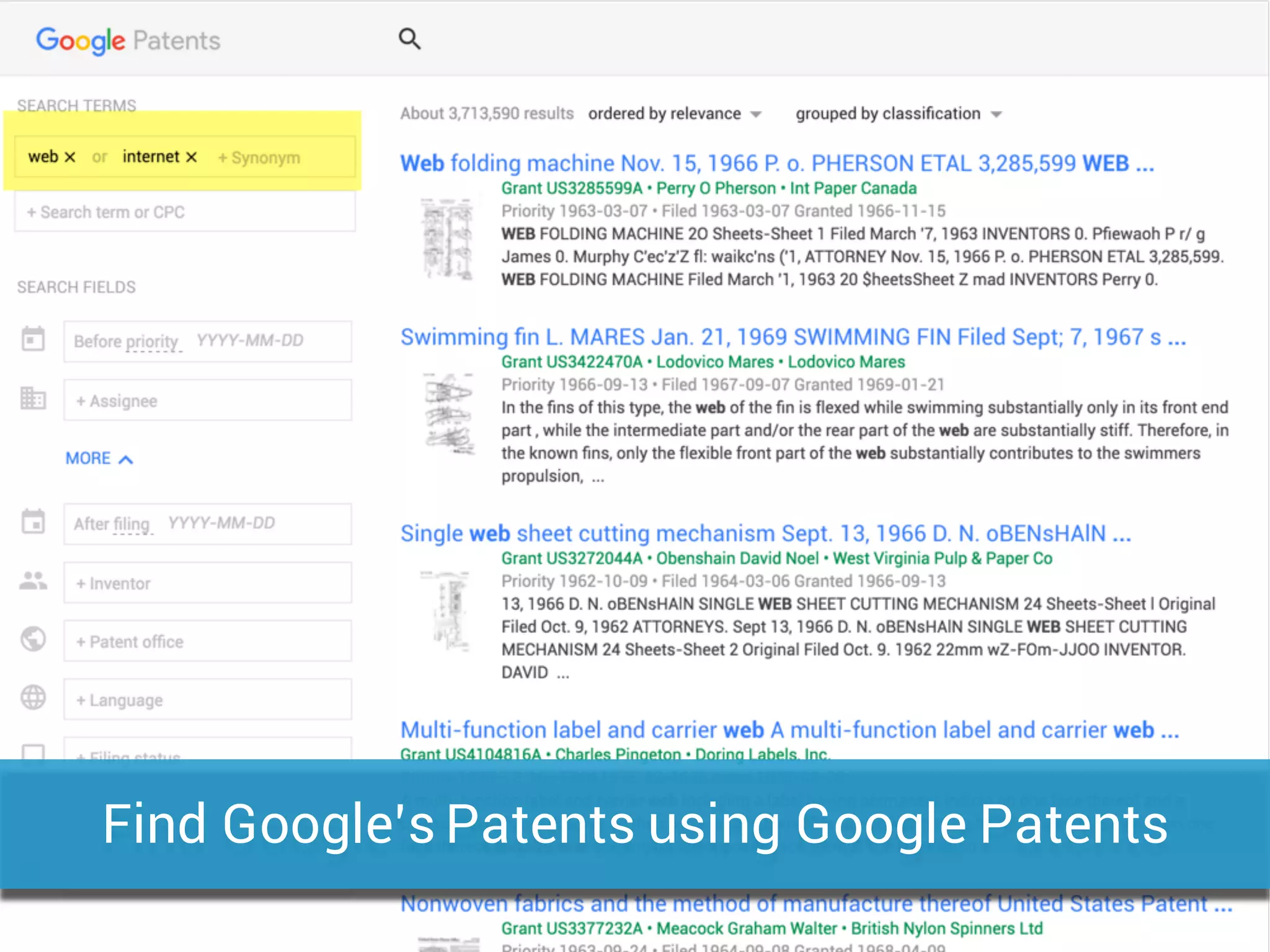Open 'Multi-function label and carrier web' result
This screenshot has height=952, width=1270.
[x=789, y=730]
